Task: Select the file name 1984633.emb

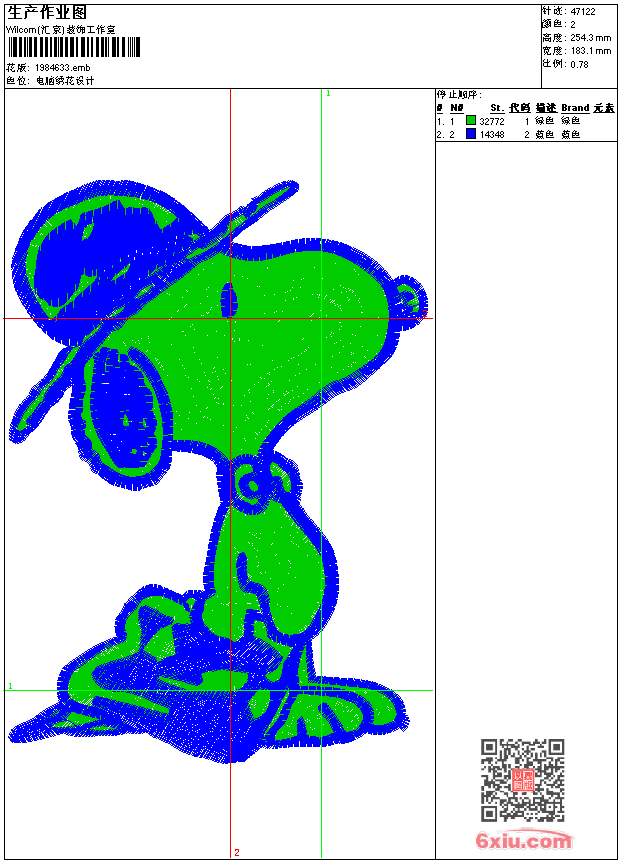Action: [63, 68]
